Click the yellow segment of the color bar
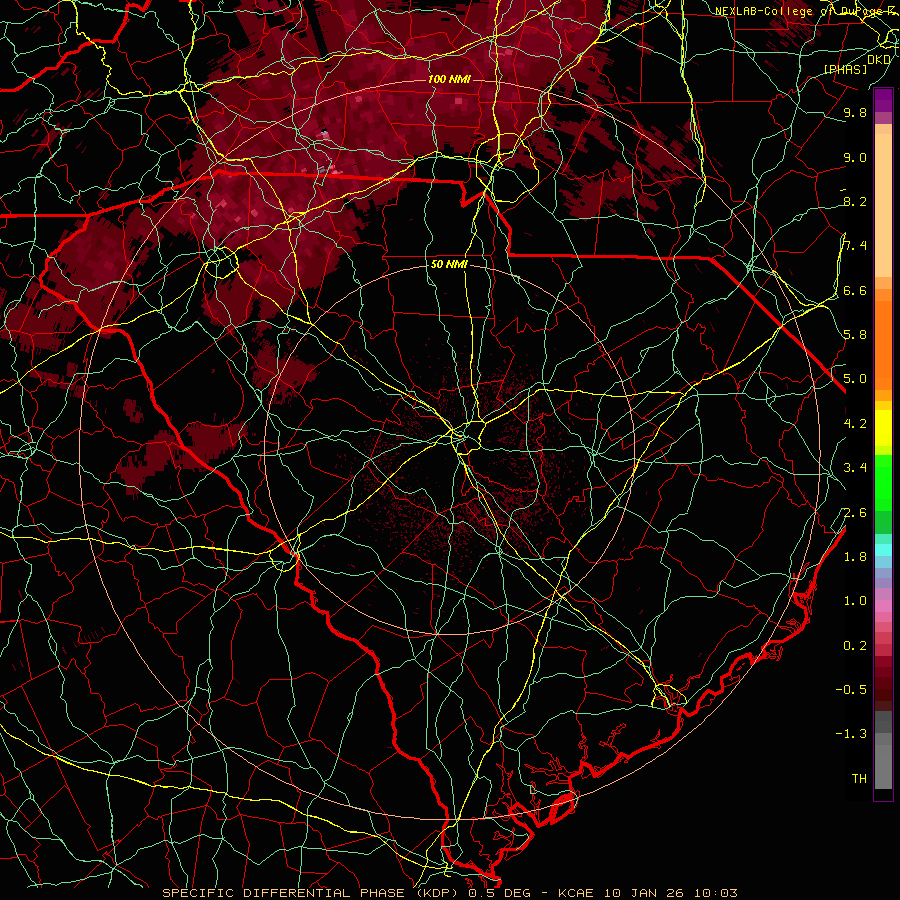This screenshot has height=900, width=900. pyautogui.click(x=883, y=428)
